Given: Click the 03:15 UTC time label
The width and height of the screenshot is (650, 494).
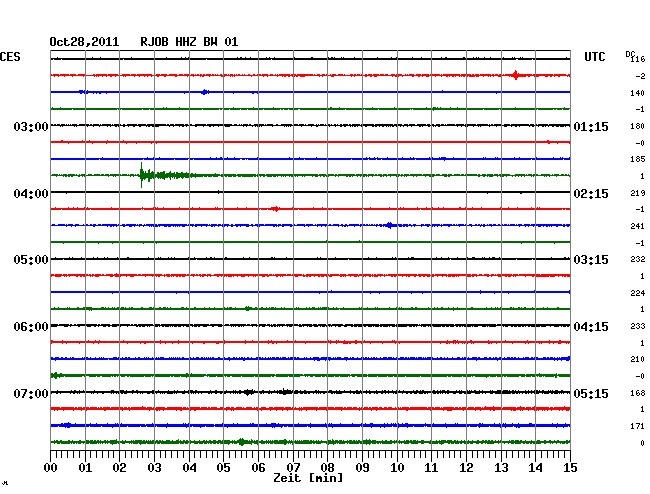Looking at the screenshot, I should point(591,260).
